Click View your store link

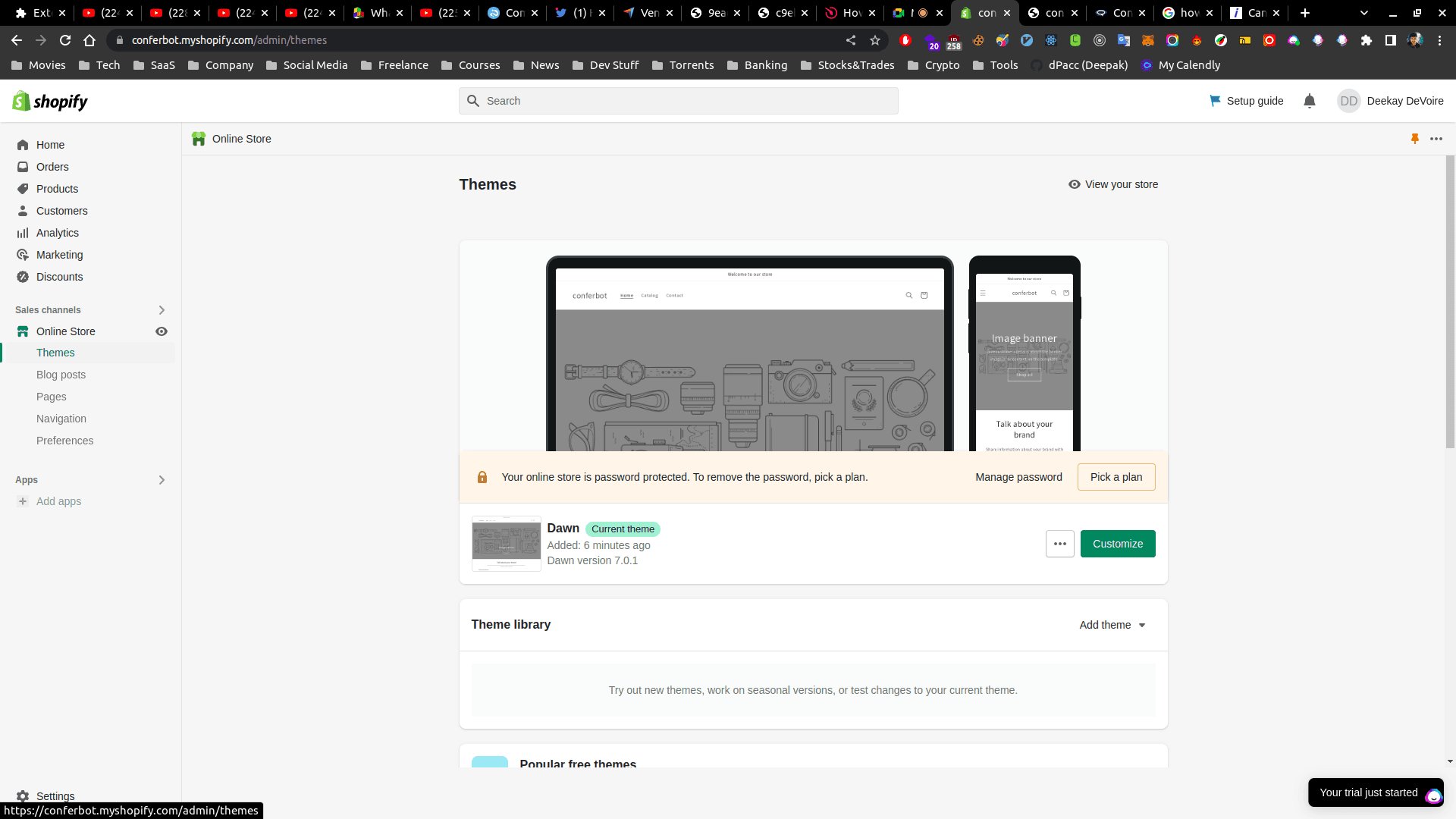1113,184
